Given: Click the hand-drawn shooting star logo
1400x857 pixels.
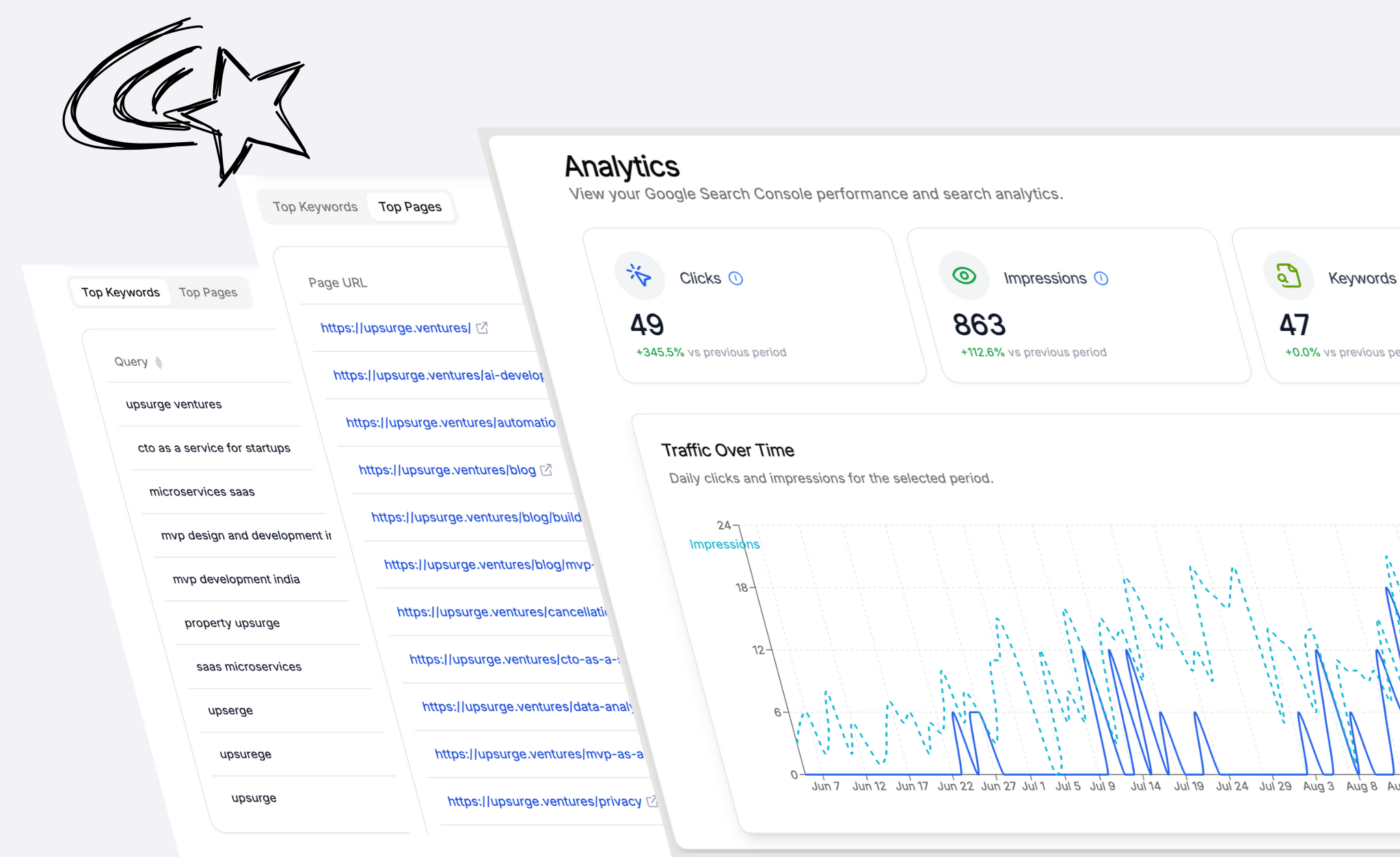Looking at the screenshot, I should (188, 101).
